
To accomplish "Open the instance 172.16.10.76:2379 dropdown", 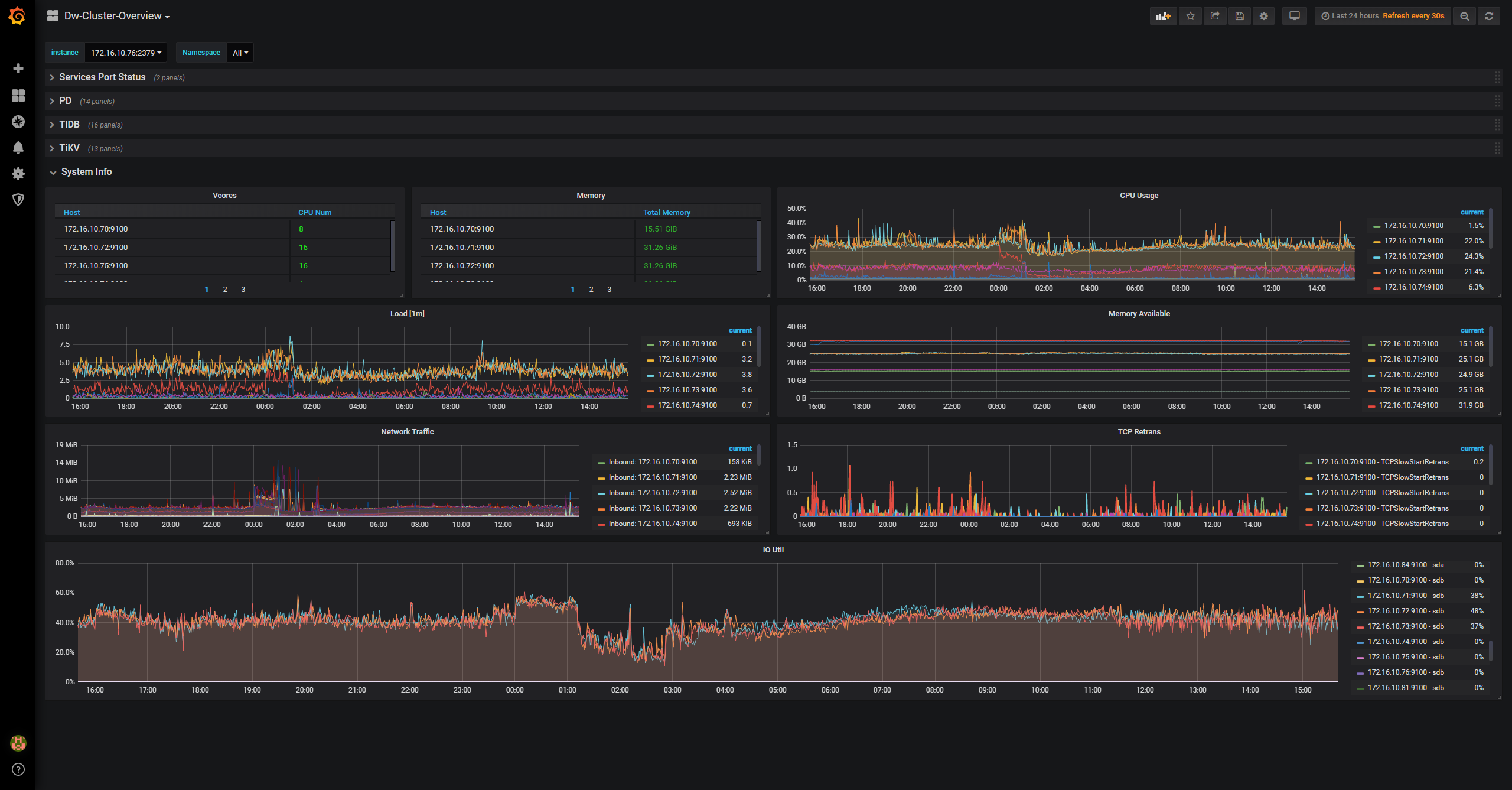I will [126, 53].
